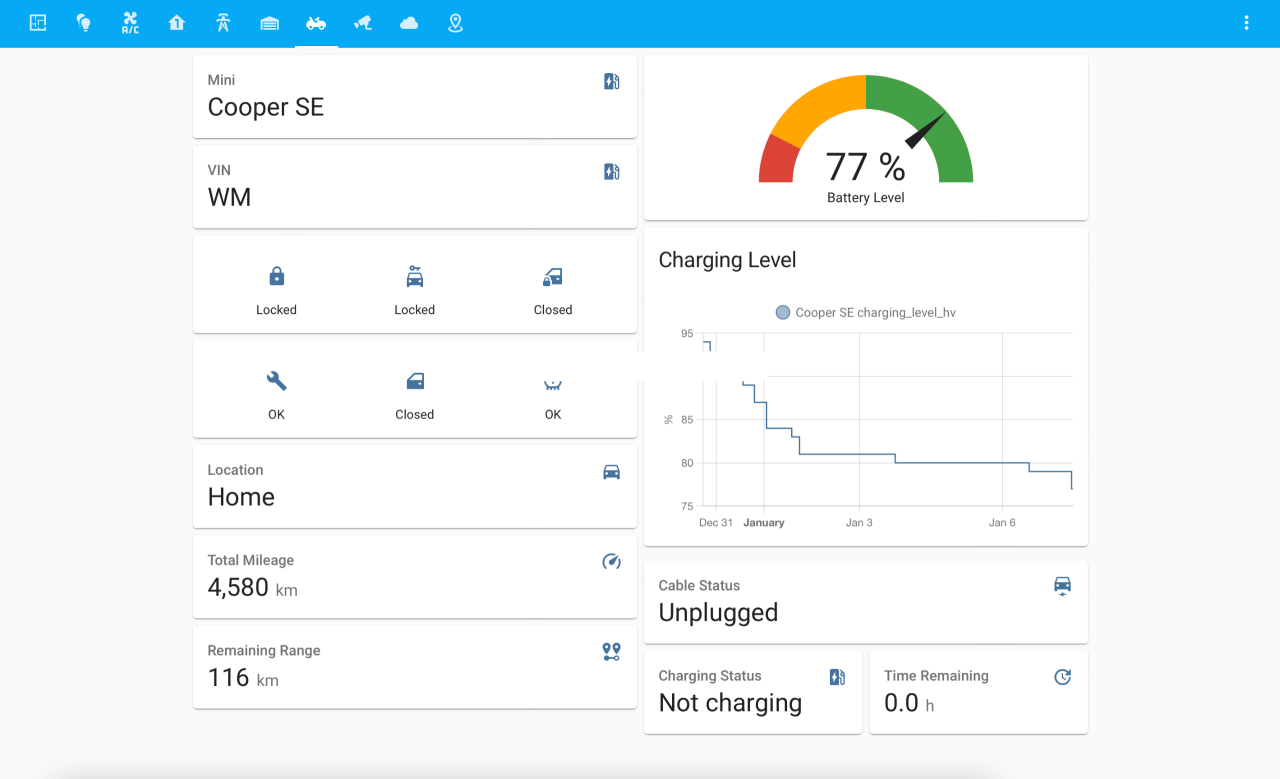The height and width of the screenshot is (779, 1280).
Task: Open the three-dot overflow menu
Action: [1246, 23]
